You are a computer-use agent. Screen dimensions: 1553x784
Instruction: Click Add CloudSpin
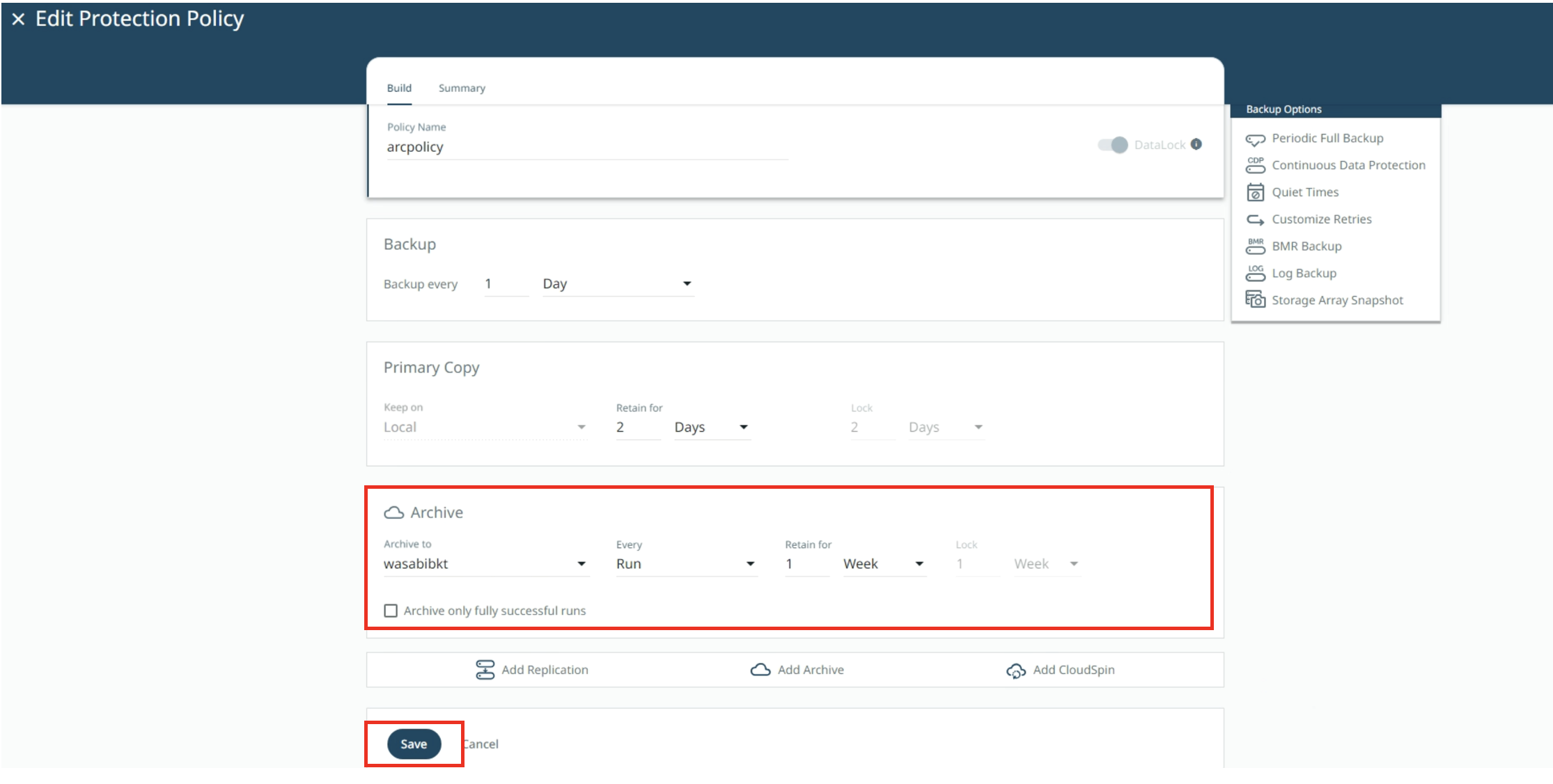coord(1061,670)
